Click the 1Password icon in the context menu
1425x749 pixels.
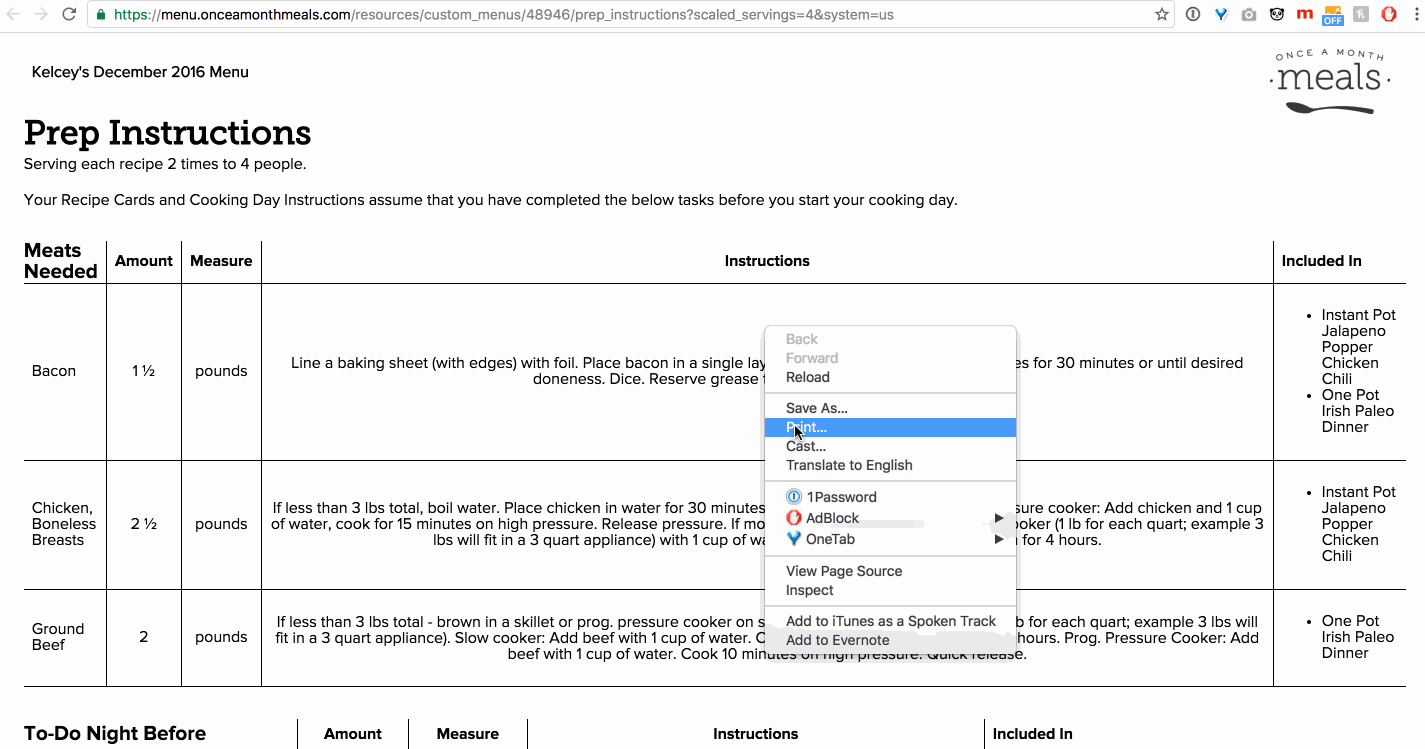[x=794, y=497]
